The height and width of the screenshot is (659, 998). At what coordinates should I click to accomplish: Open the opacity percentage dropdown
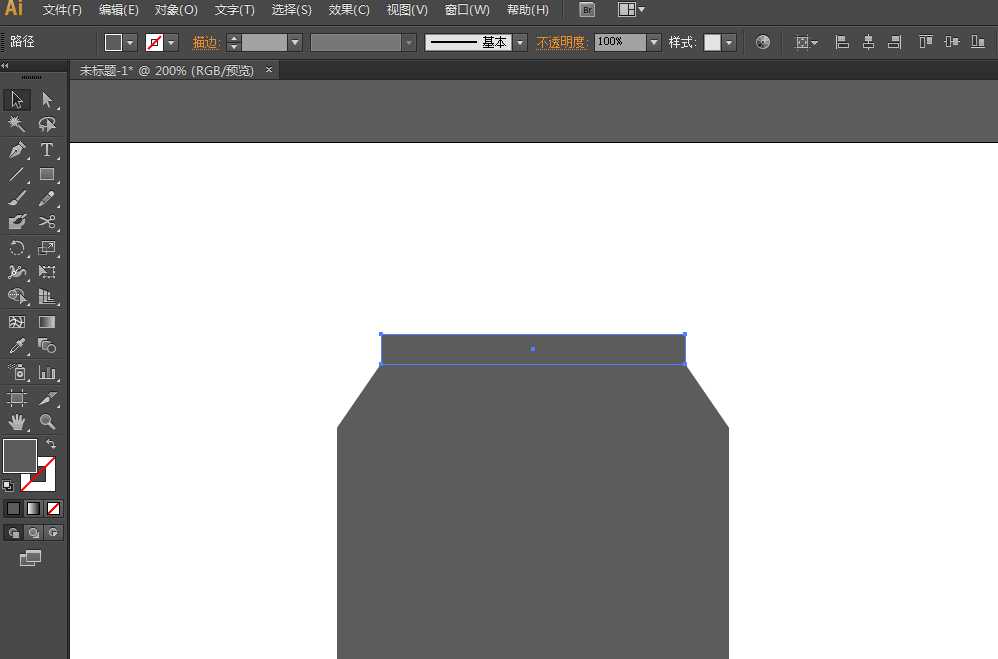pyautogui.click(x=654, y=42)
